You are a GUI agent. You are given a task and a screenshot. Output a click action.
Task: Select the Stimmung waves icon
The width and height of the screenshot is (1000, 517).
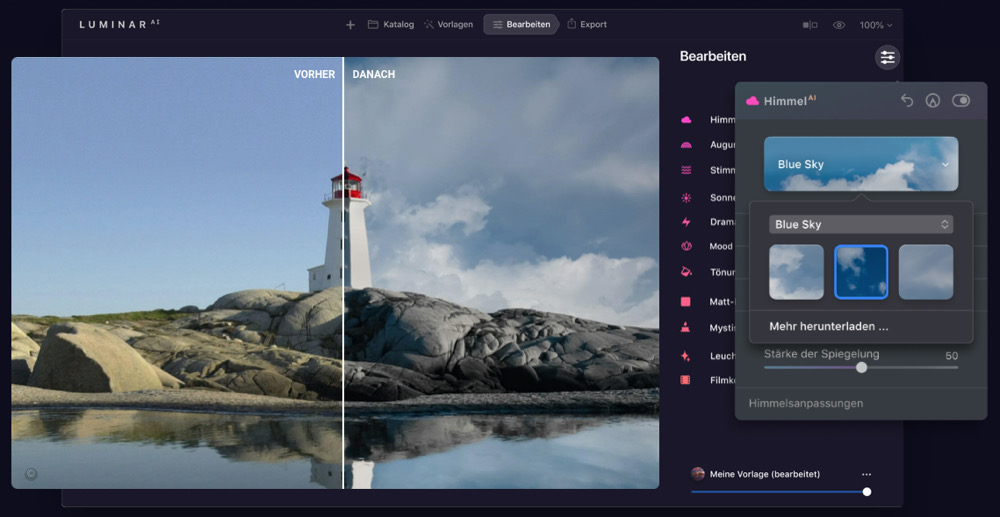(x=686, y=170)
